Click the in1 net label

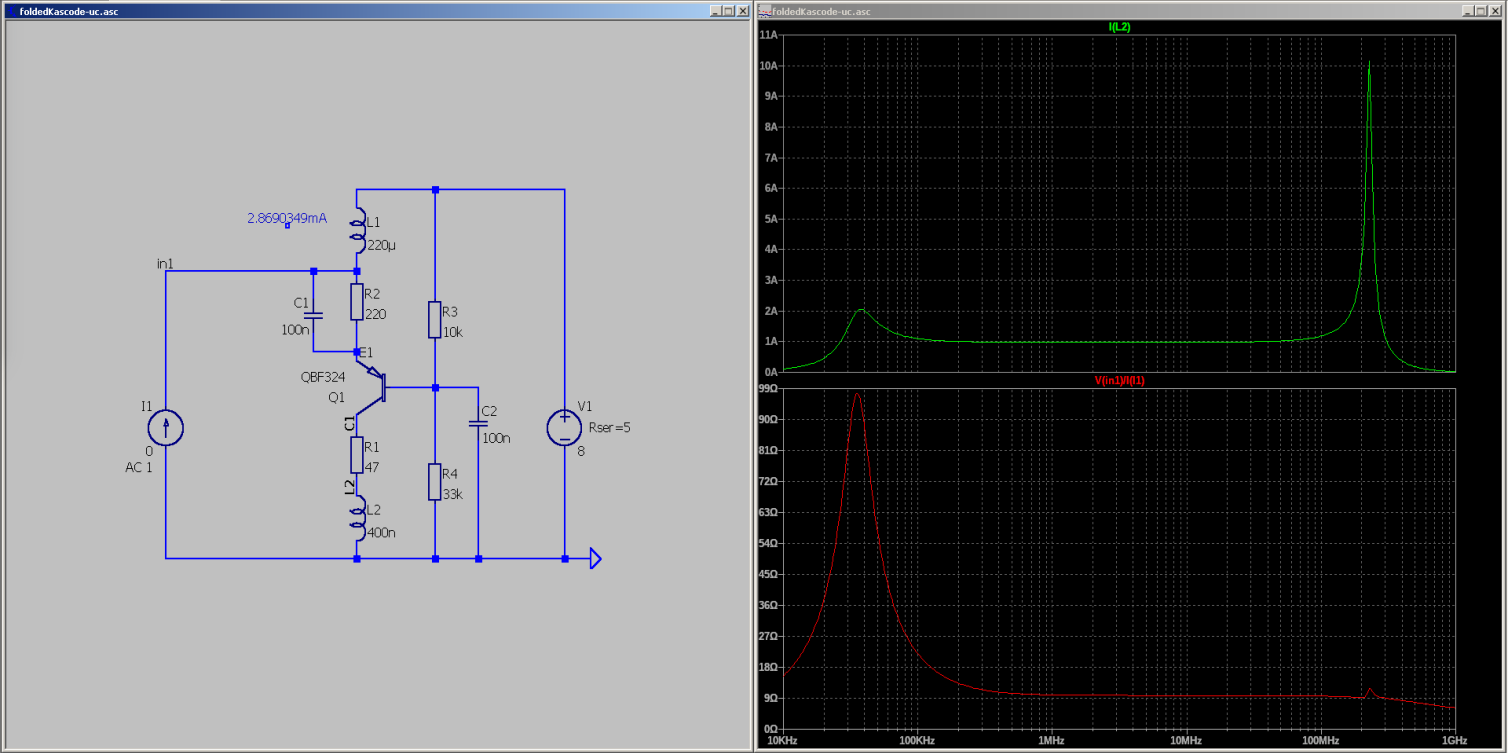click(x=166, y=263)
